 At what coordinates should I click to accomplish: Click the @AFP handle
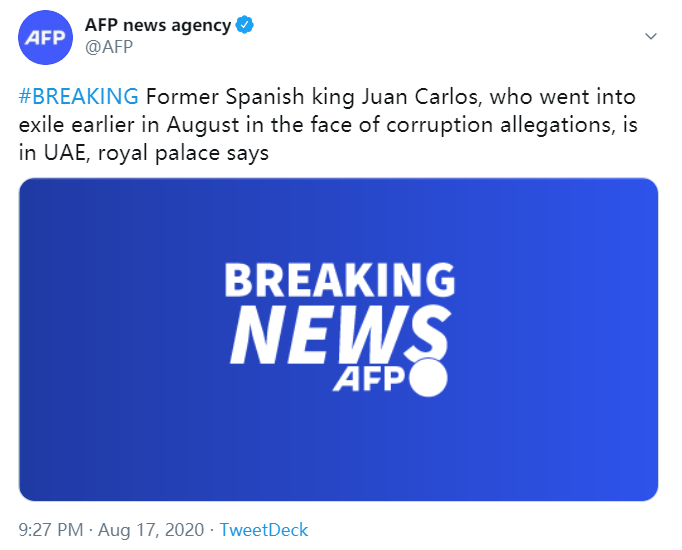[109, 46]
